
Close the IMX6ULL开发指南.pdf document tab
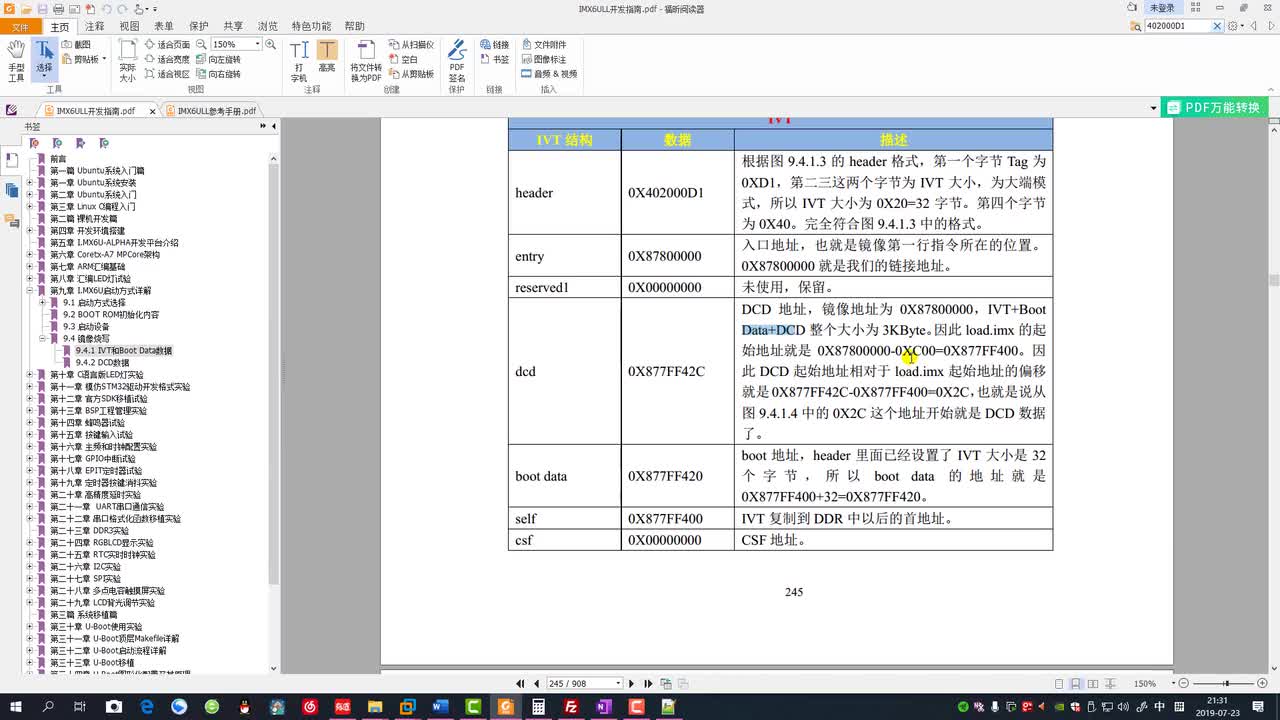pyautogui.click(x=152, y=111)
